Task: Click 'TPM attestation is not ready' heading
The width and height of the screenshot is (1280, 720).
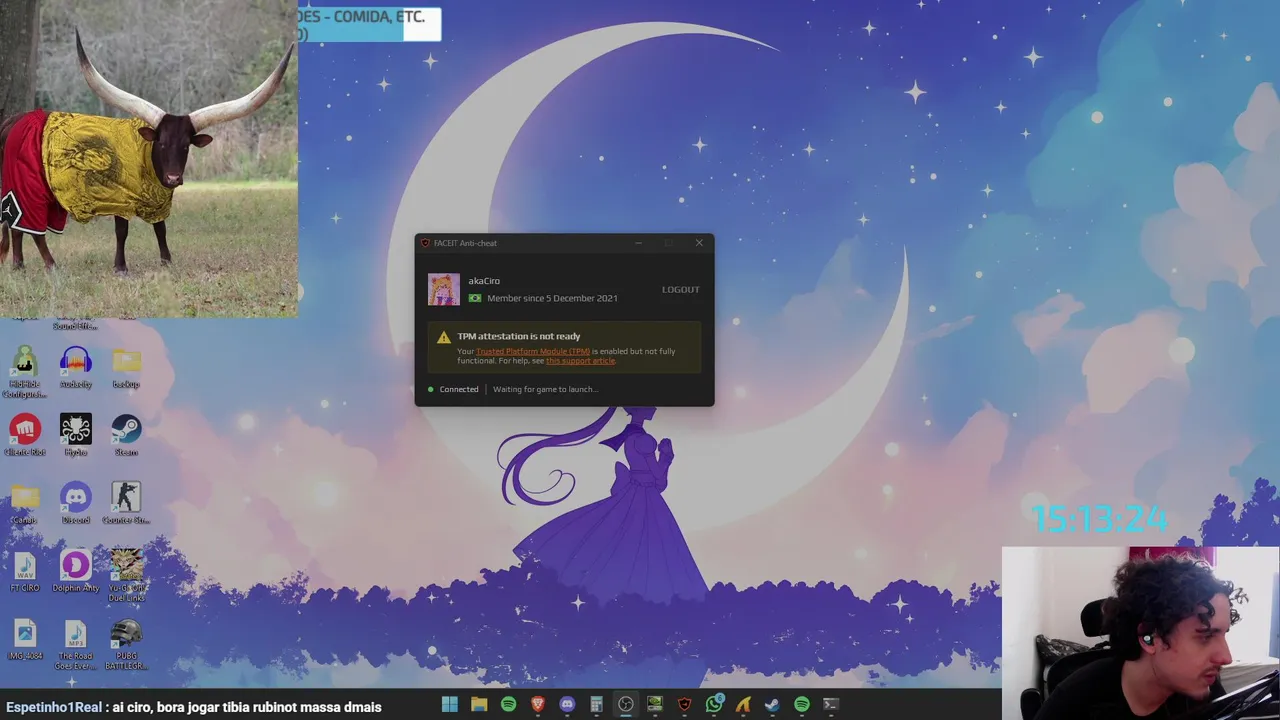Action: (x=518, y=336)
